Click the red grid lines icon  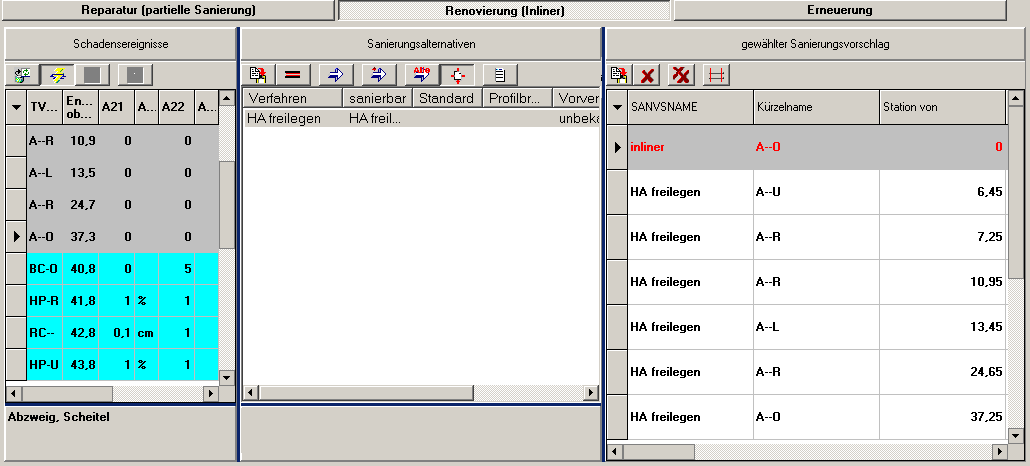pyautogui.click(x=715, y=75)
